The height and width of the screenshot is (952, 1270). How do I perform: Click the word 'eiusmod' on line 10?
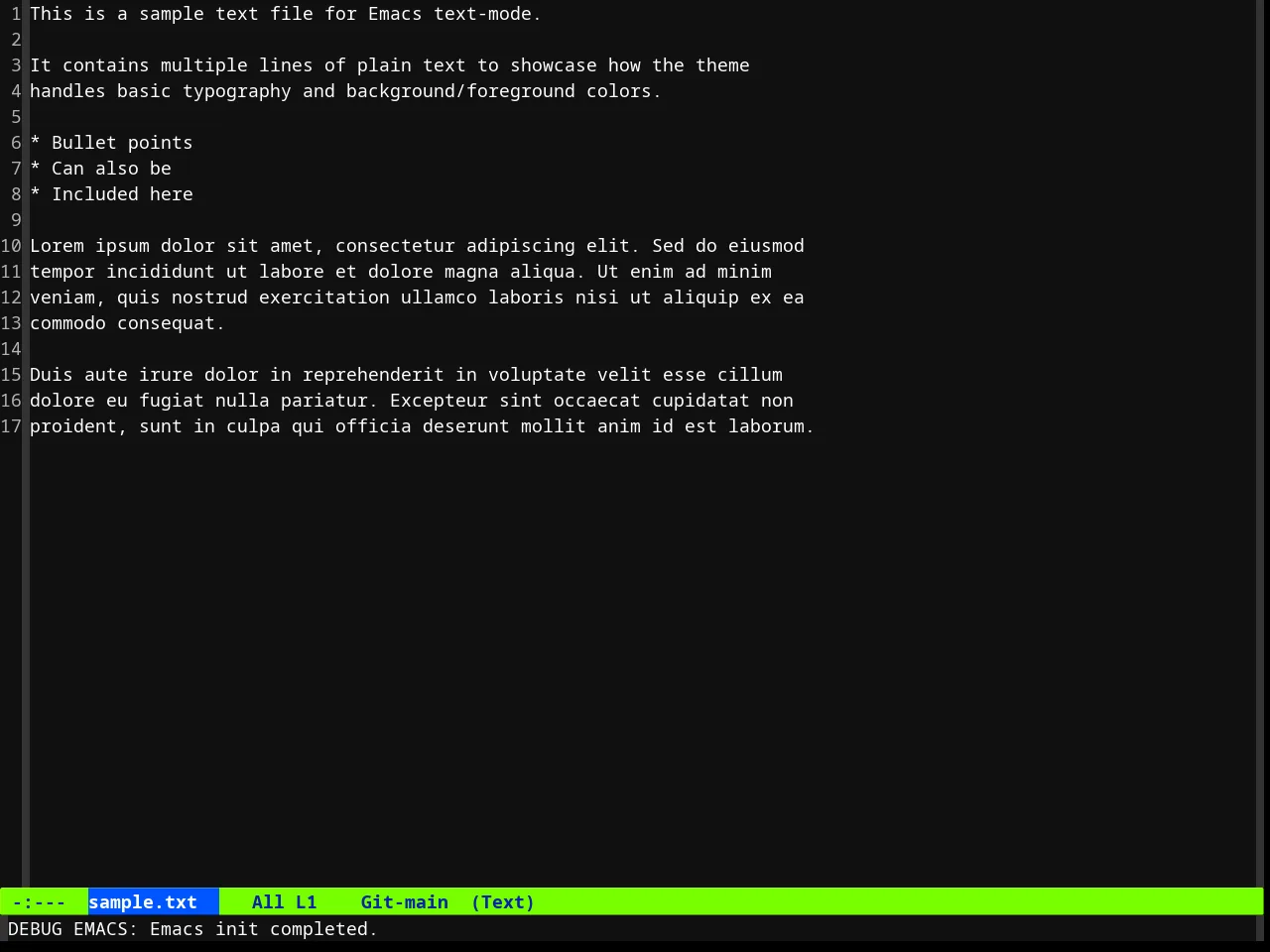click(x=766, y=246)
